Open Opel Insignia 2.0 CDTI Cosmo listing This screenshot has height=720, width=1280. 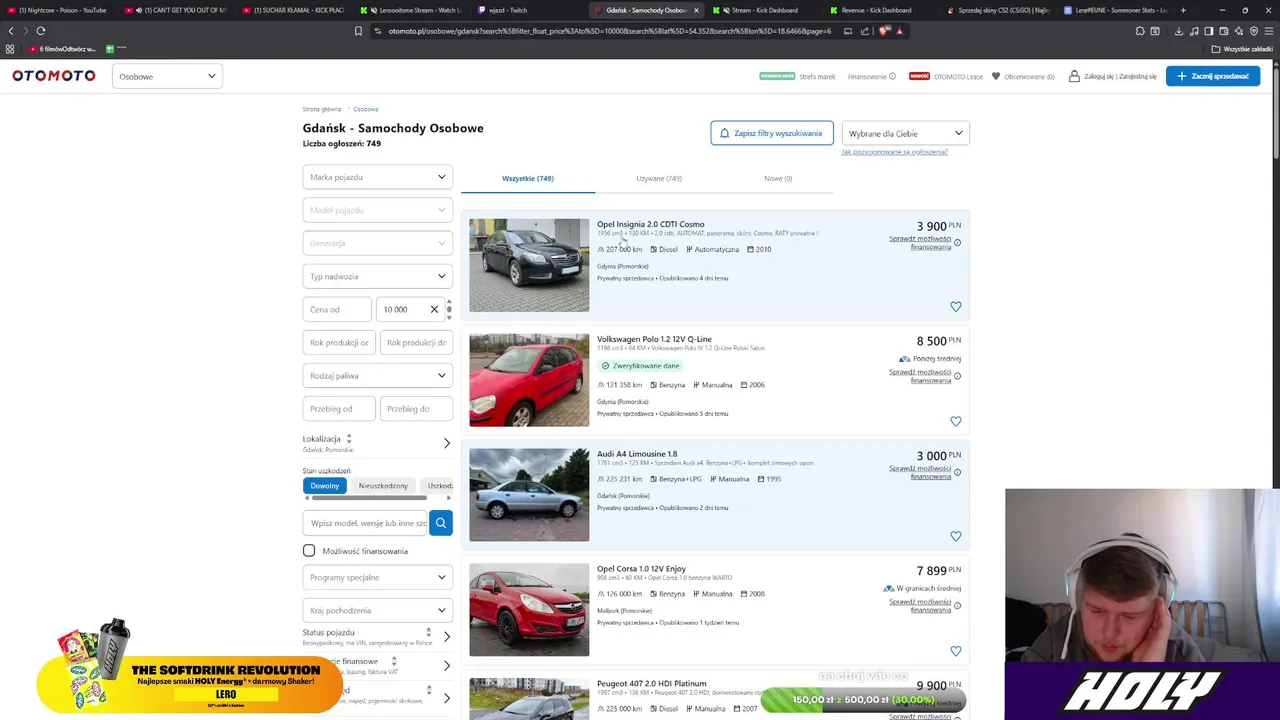(651, 224)
